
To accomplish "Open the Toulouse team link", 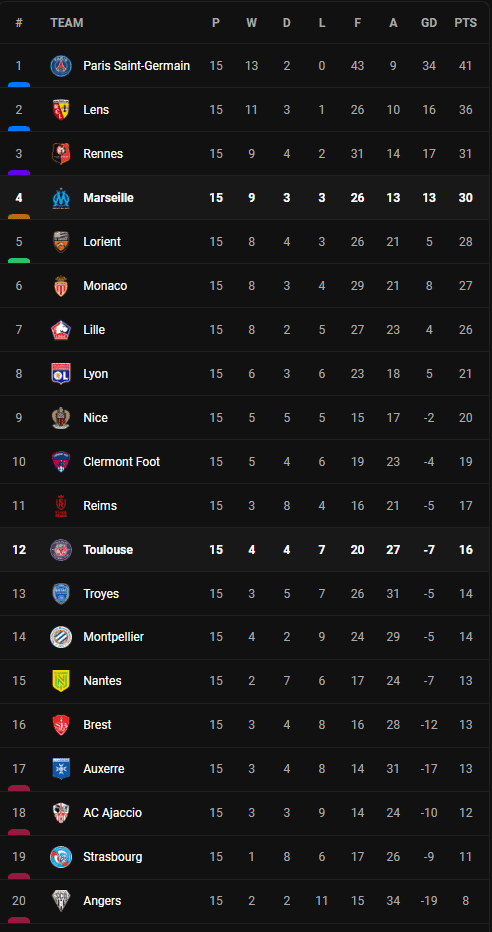I will click(108, 550).
